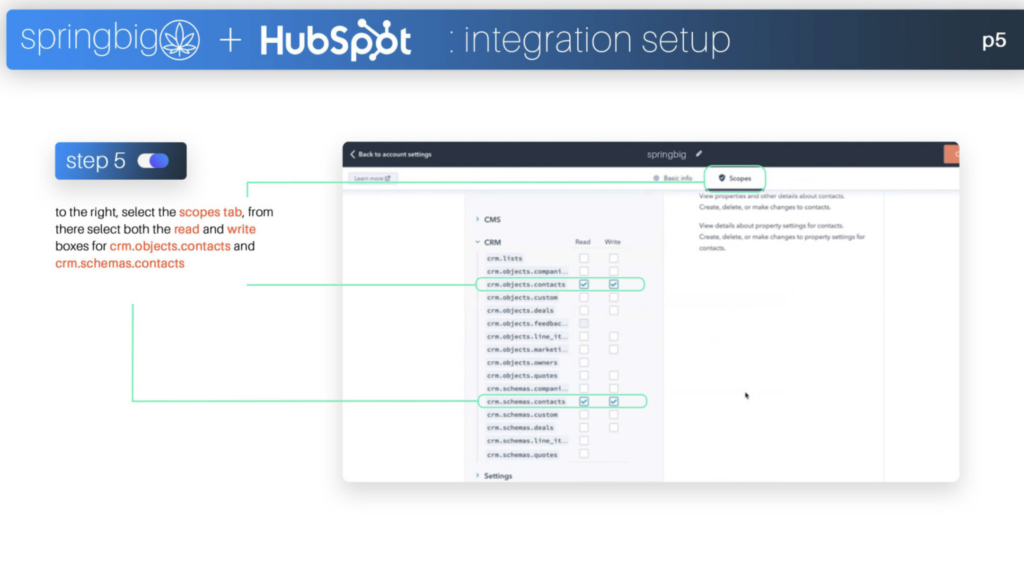Check Write for crm.objects.quotes
Screen dimensions: 1024x576
pyautogui.click(x=614, y=376)
